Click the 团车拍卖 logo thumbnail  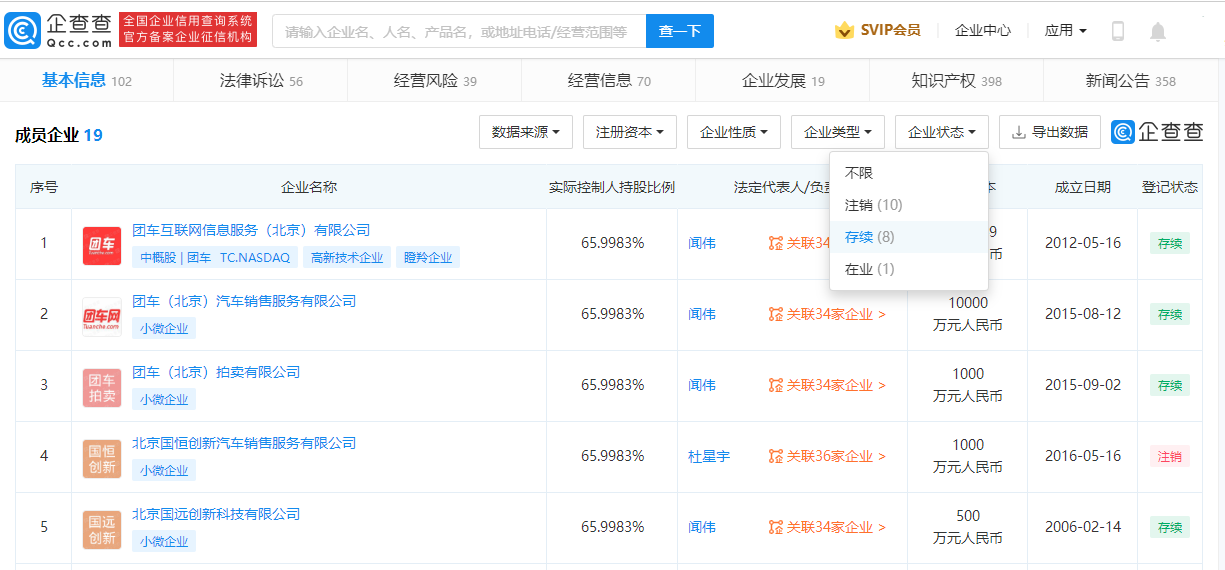pos(102,388)
